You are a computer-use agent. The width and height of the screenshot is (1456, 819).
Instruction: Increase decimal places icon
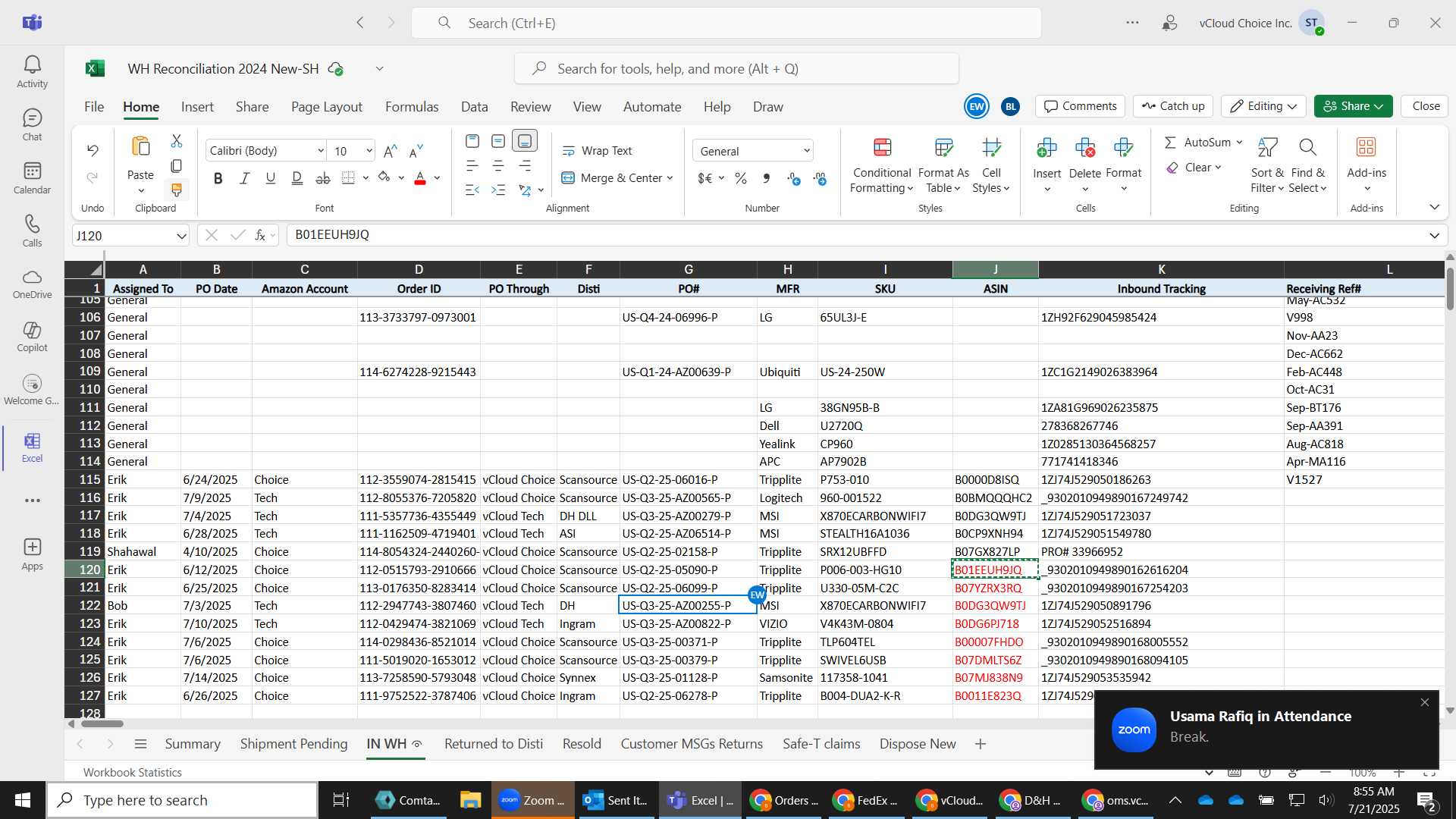[794, 178]
